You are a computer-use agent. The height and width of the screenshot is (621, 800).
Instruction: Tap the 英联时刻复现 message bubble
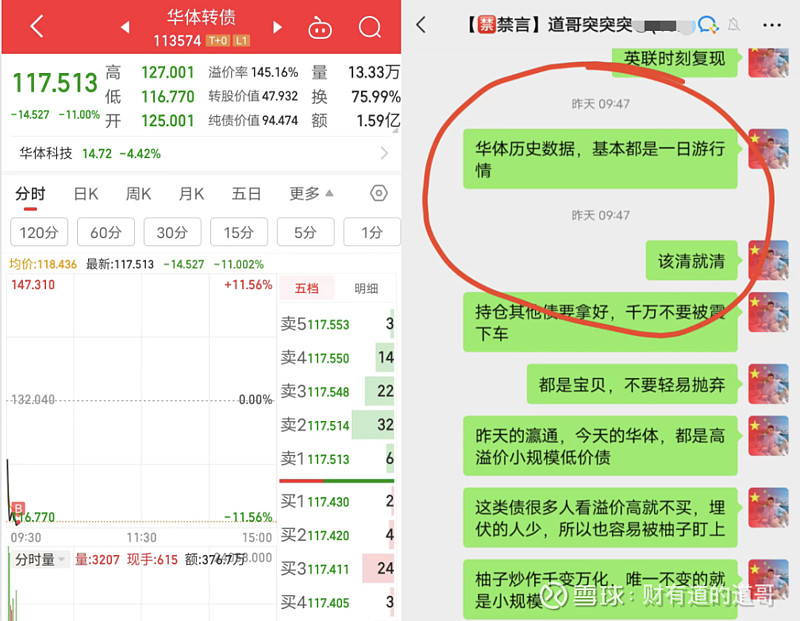(674, 61)
